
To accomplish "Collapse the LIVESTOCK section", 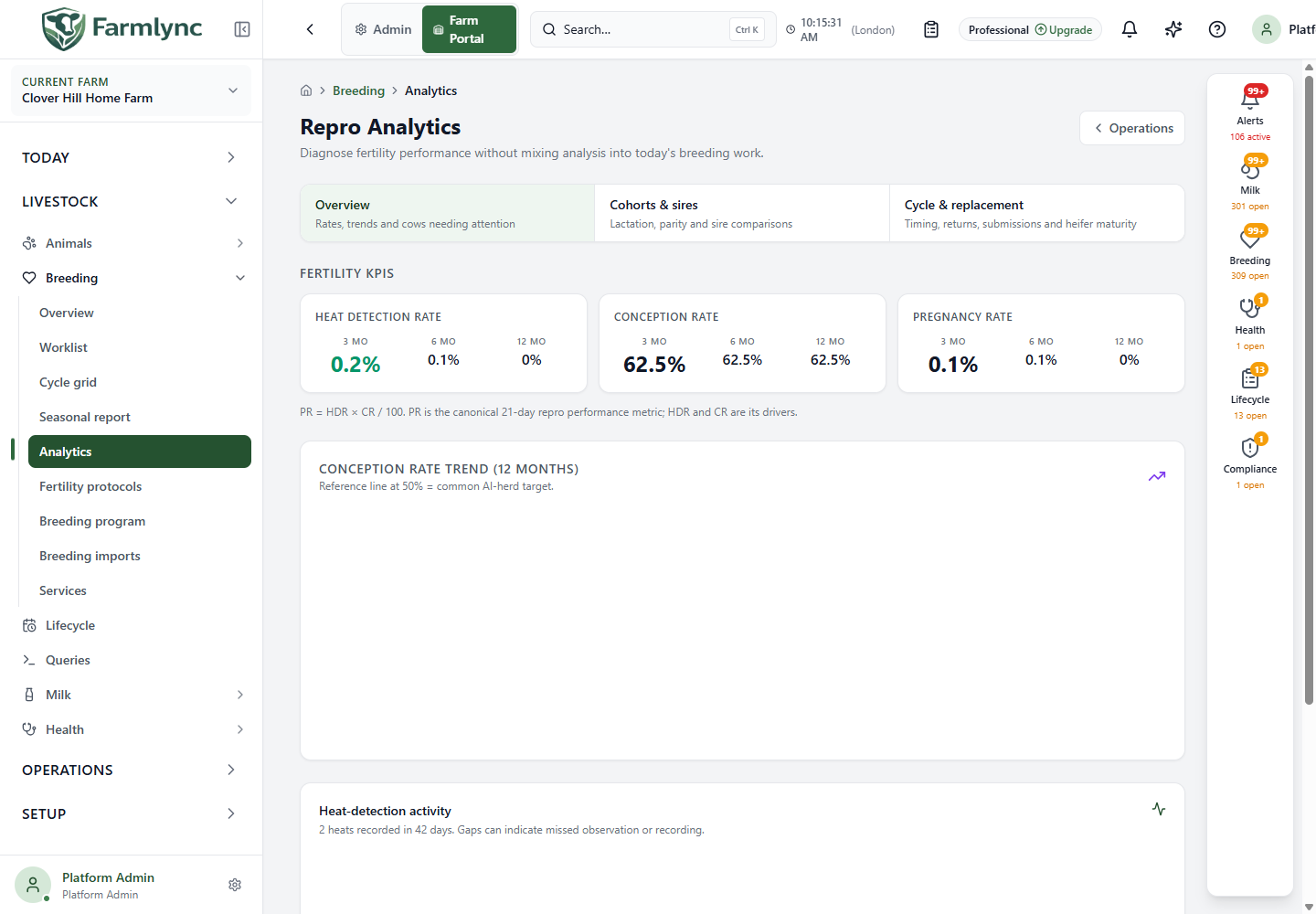I will tap(131, 201).
